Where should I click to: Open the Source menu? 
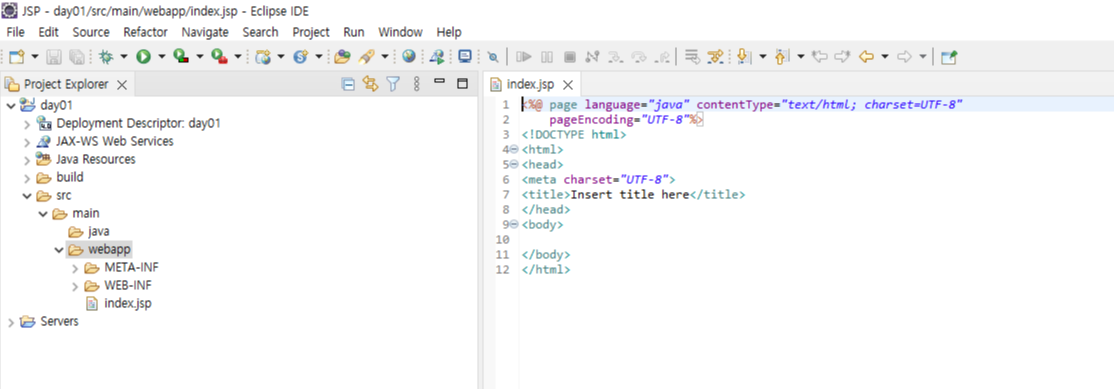pyautogui.click(x=91, y=32)
